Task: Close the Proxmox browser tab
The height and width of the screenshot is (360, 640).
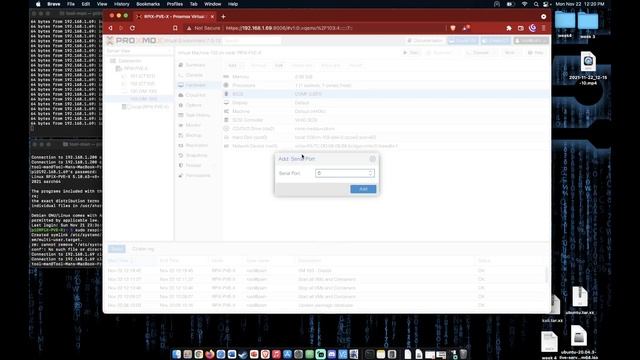Action: click(212, 17)
